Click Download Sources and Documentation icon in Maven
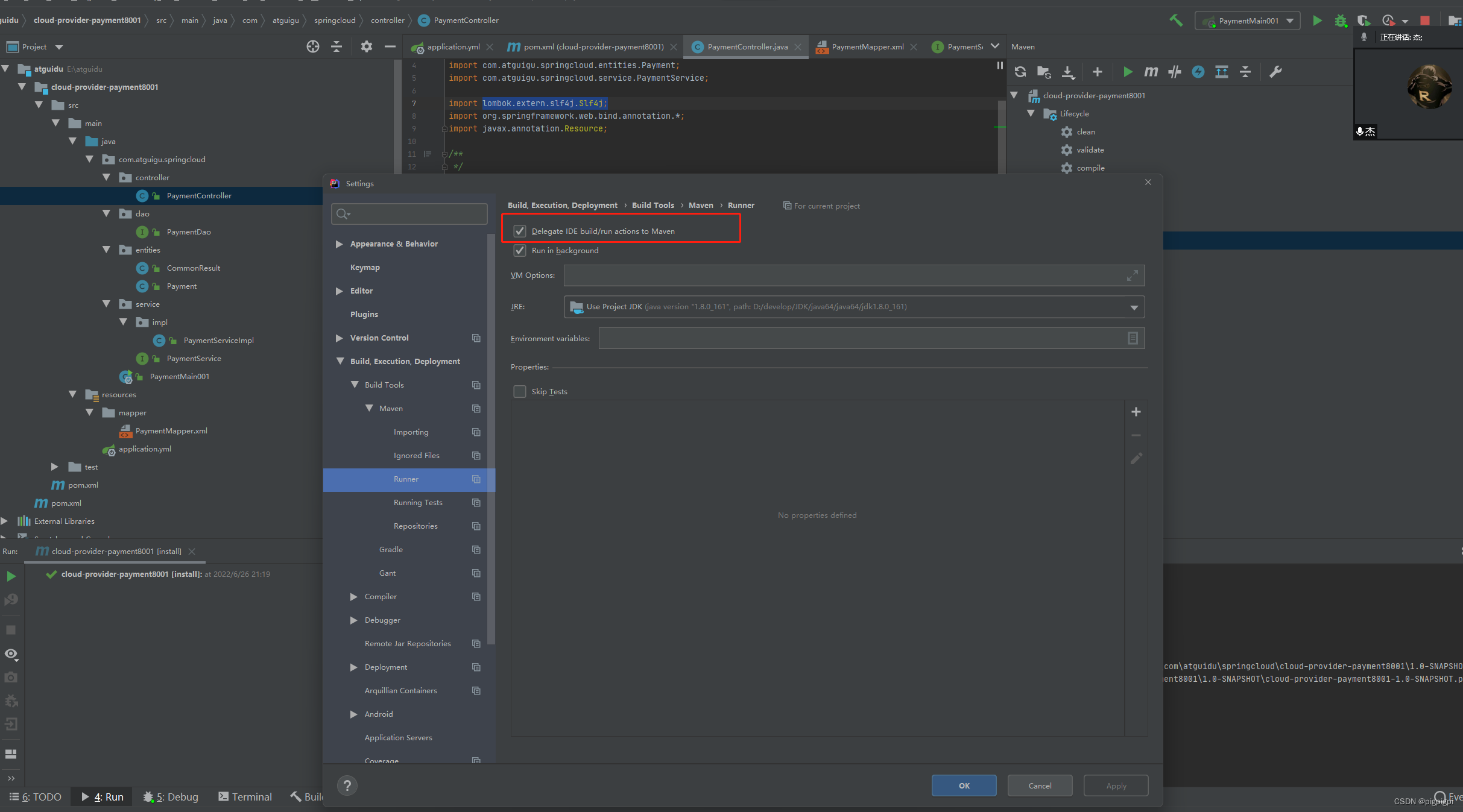Viewport: 1463px width, 812px height. (1068, 72)
